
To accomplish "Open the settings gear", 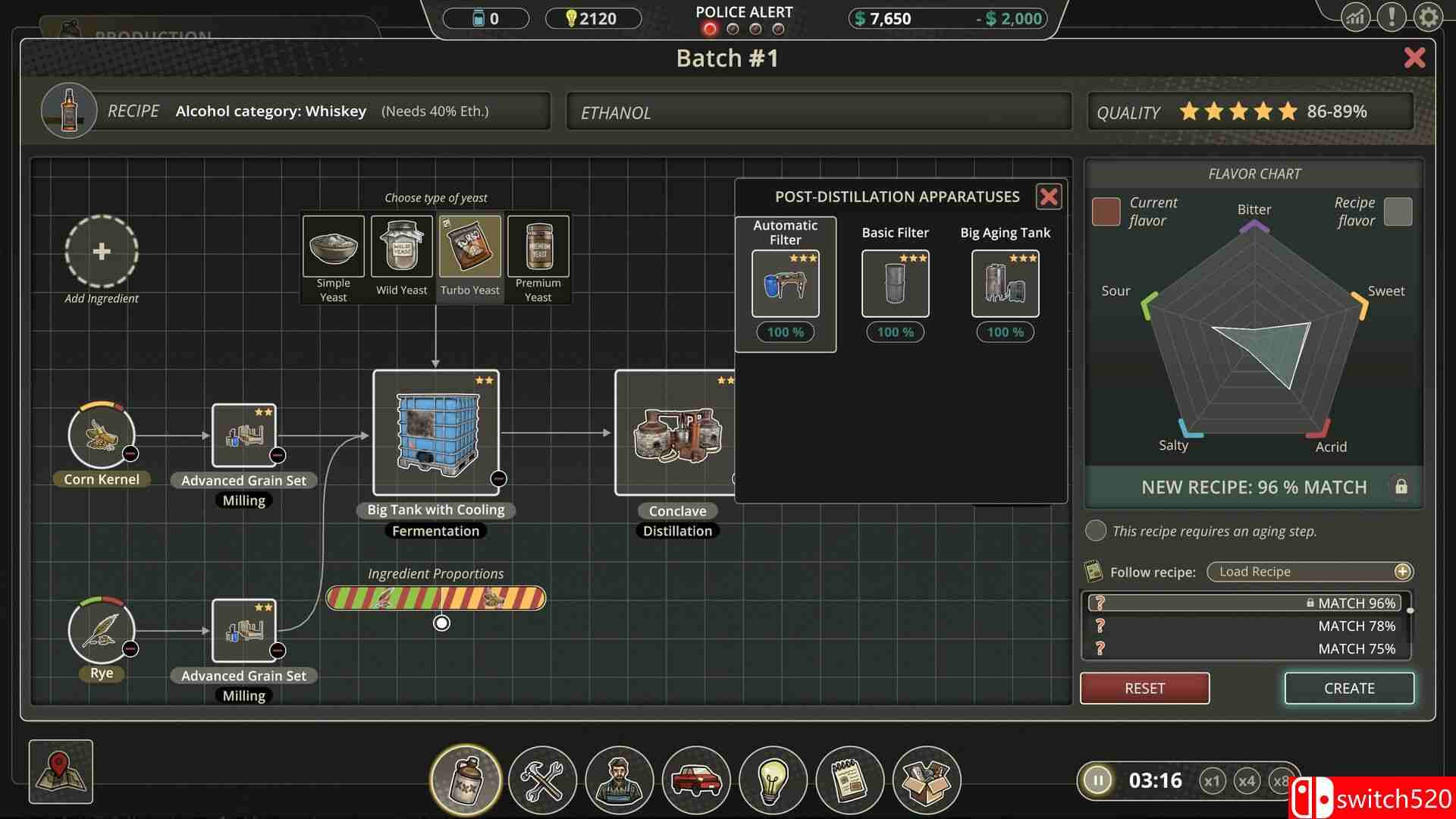I will coord(1429,17).
